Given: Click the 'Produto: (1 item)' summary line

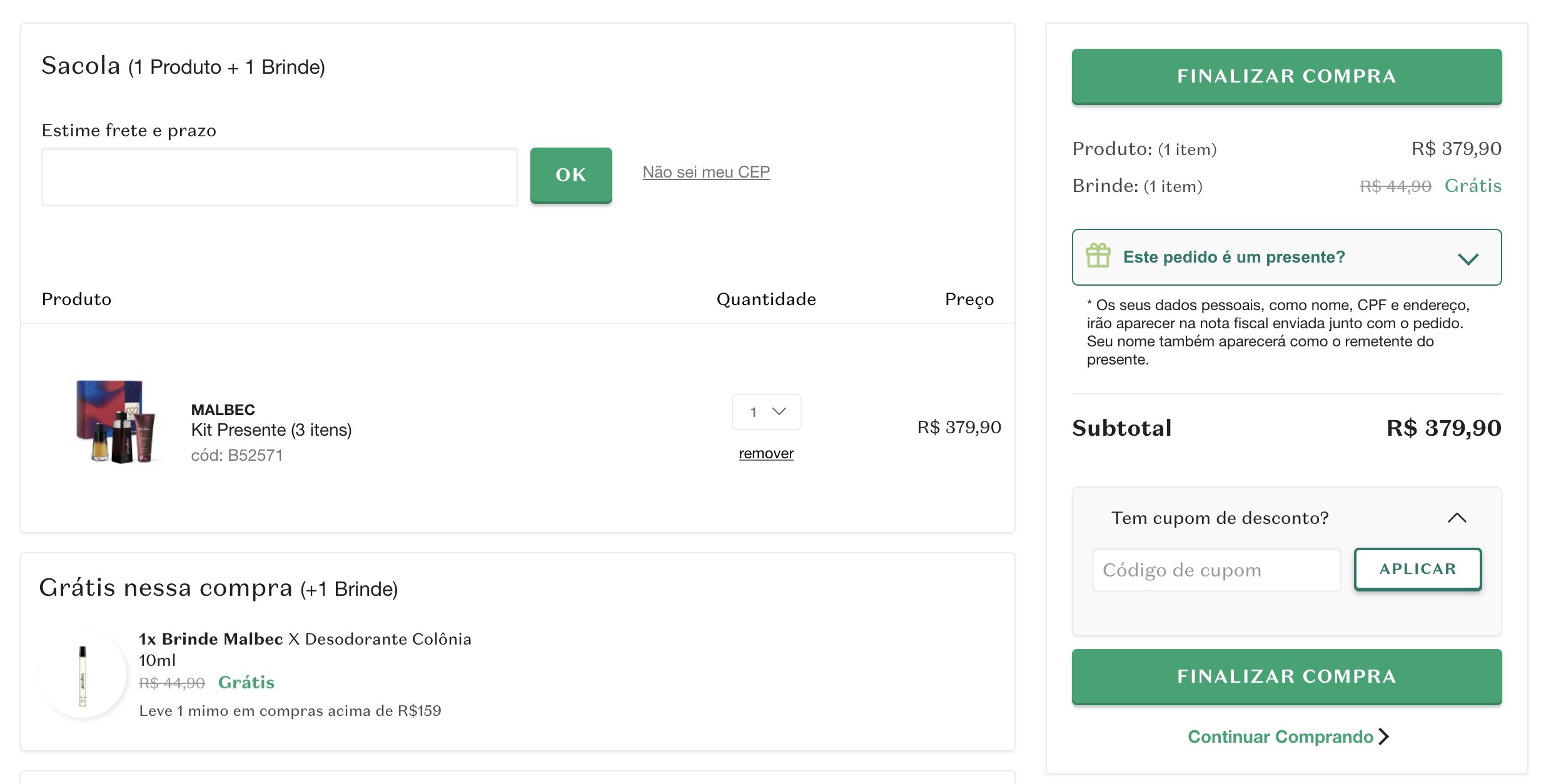Looking at the screenshot, I should click(1144, 149).
